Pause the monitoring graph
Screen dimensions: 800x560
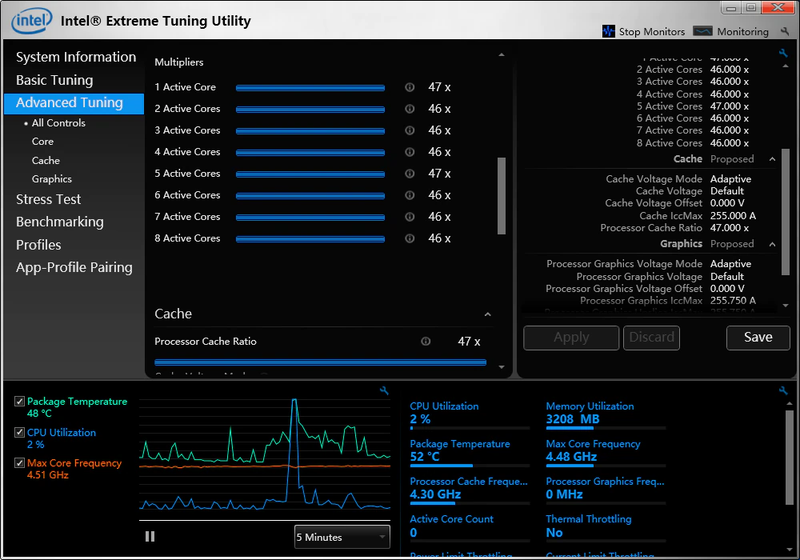click(x=150, y=536)
